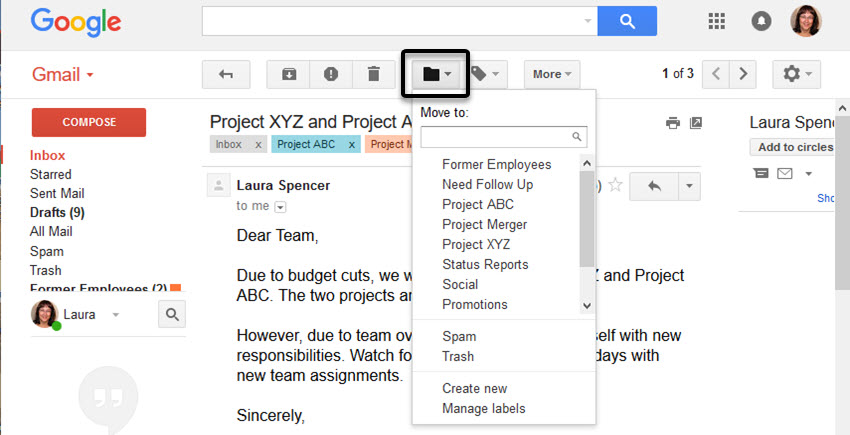Viewport: 850px width, 435px height.
Task: Click the Google logo
Action: pos(76,23)
